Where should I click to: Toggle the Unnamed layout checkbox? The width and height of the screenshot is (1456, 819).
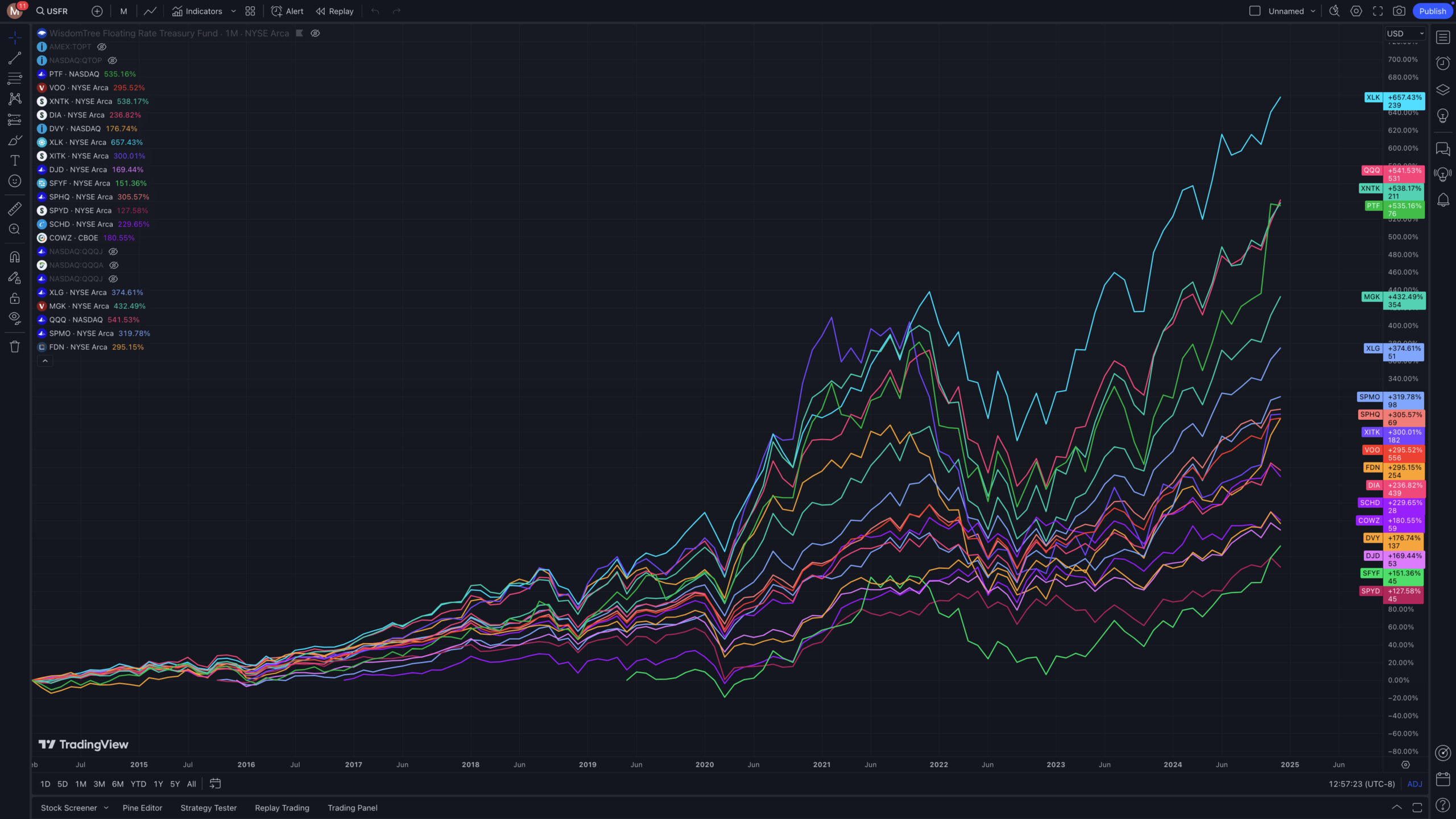point(1255,11)
